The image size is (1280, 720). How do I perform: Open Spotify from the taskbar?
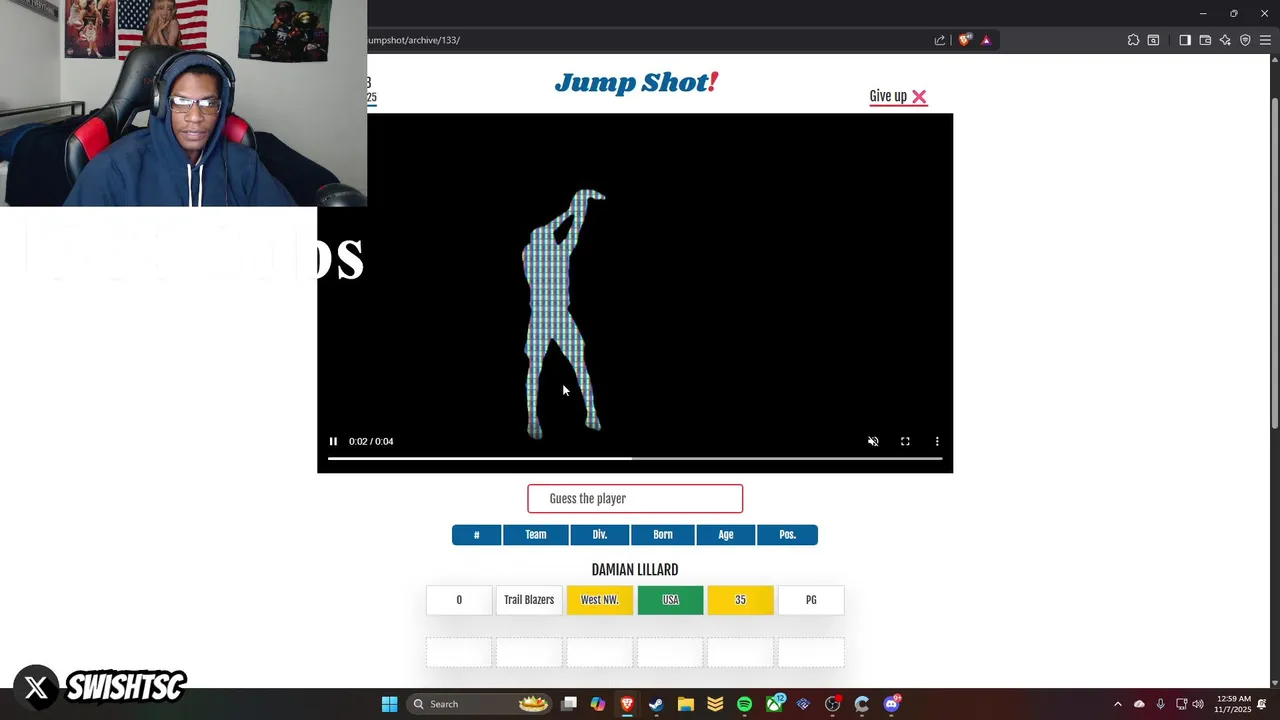tap(744, 704)
